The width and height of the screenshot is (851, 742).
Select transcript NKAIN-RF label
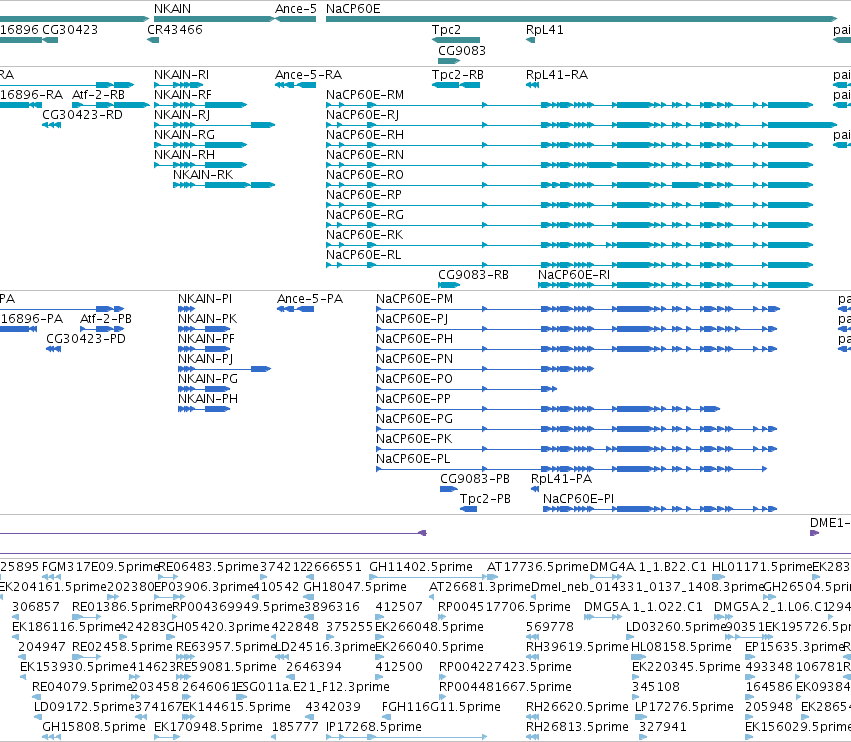point(183,94)
